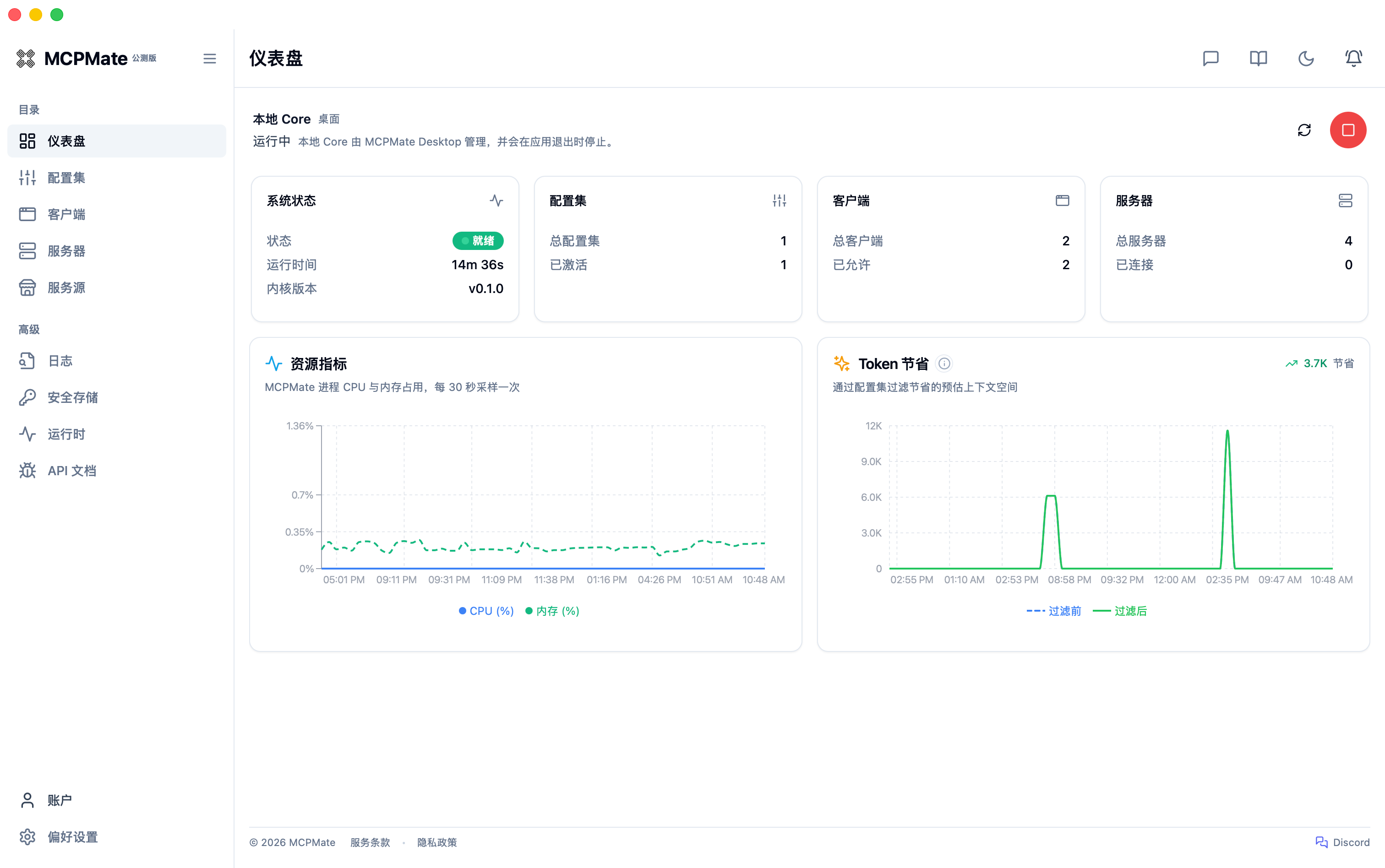Open the 系统状态 card title
Image resolution: width=1385 pixels, height=868 pixels.
[x=291, y=201]
